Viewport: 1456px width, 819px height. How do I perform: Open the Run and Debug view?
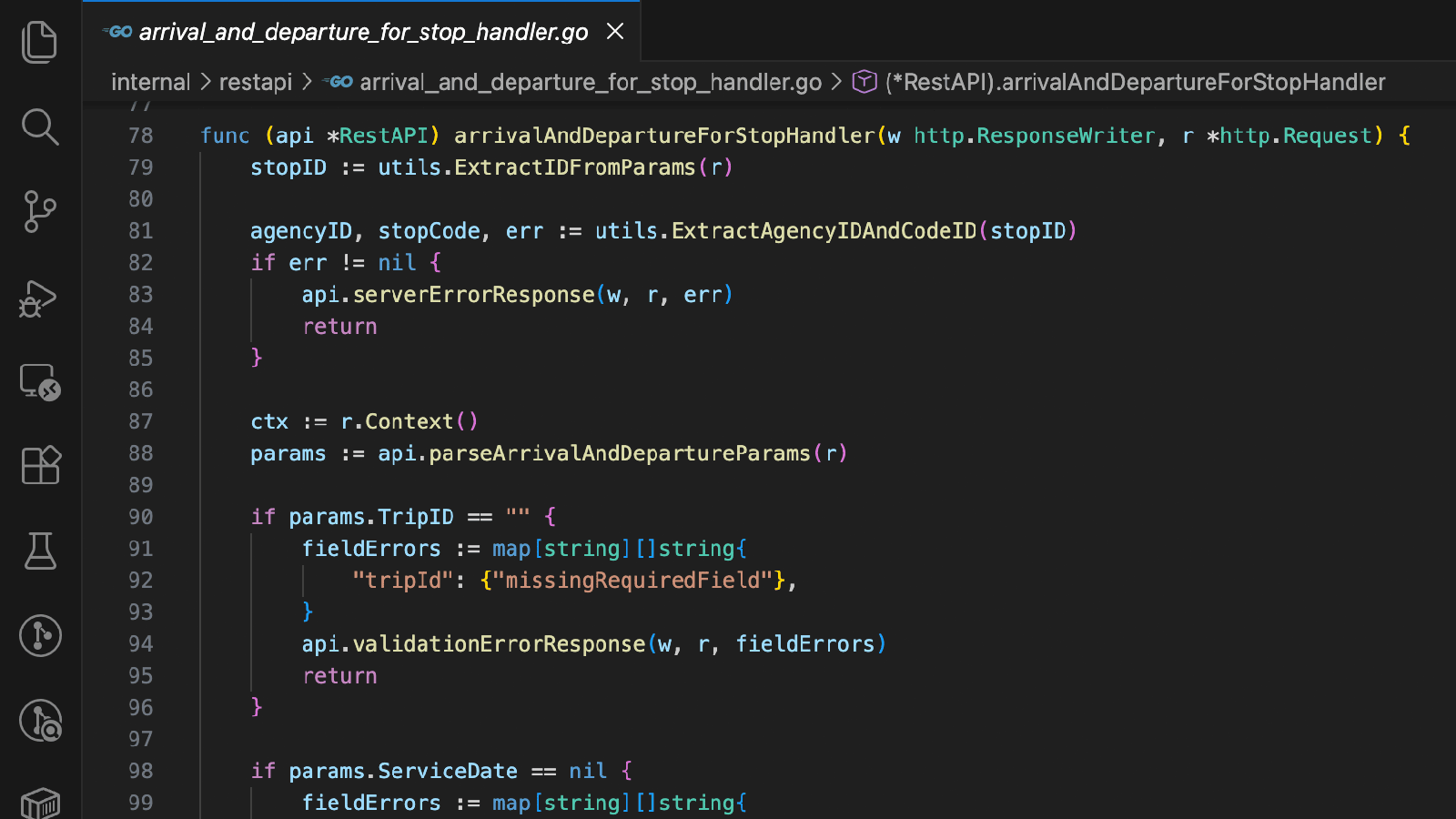[x=40, y=298]
